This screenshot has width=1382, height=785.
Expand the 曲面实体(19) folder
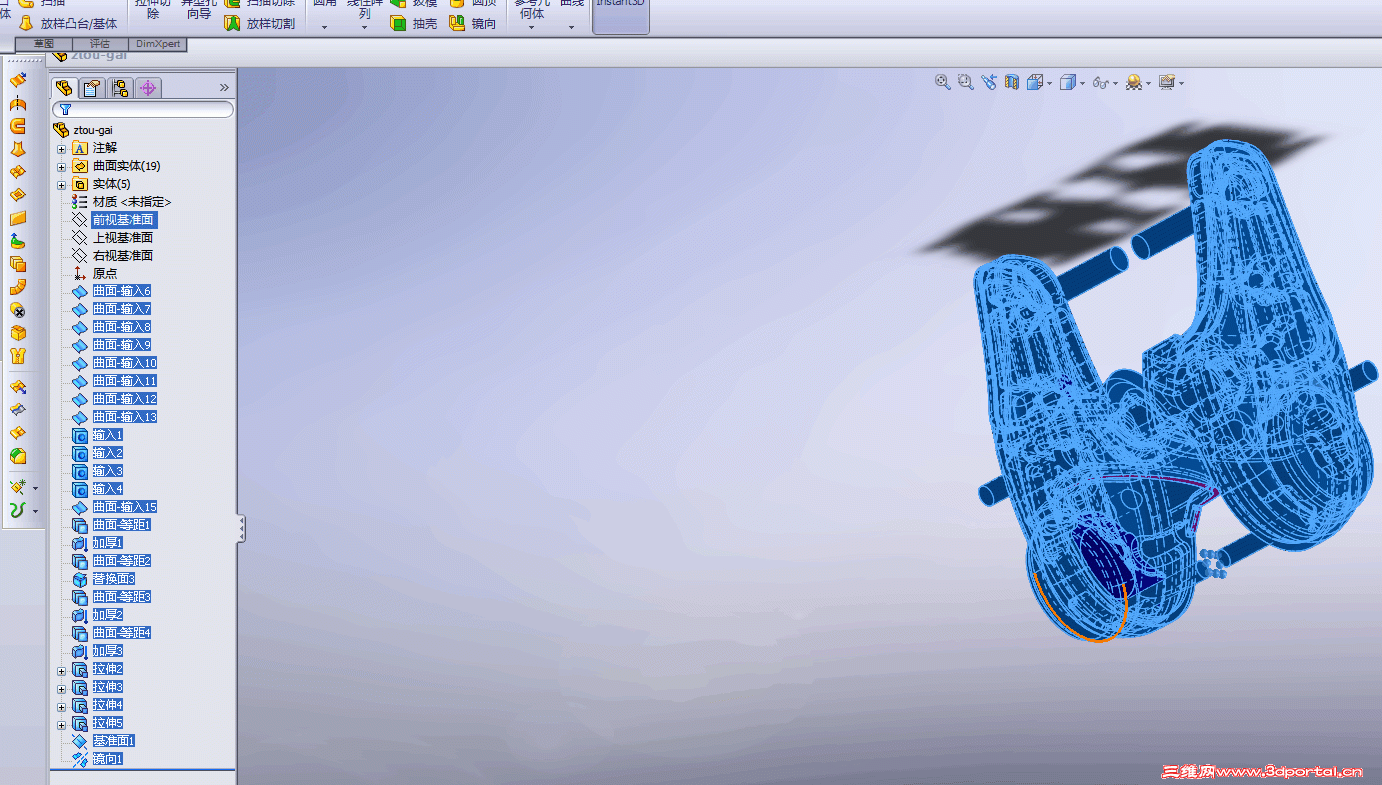coord(61,166)
